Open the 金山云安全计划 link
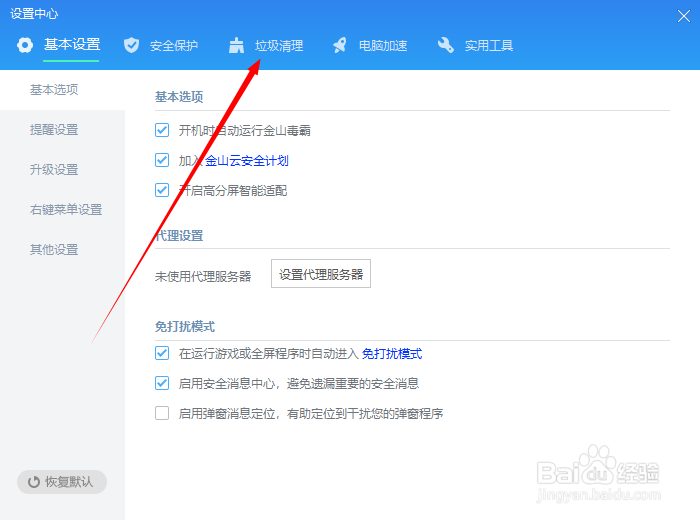 tap(246, 161)
